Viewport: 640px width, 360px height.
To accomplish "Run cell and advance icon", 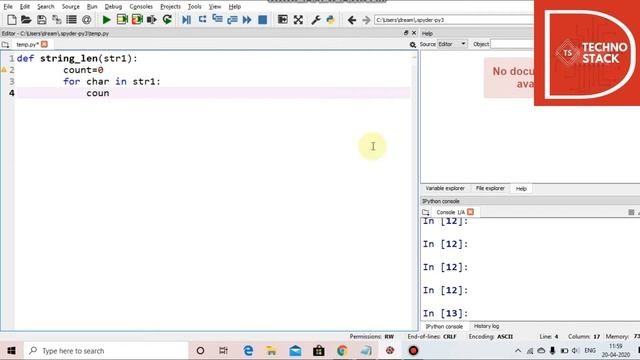I will coord(137,20).
